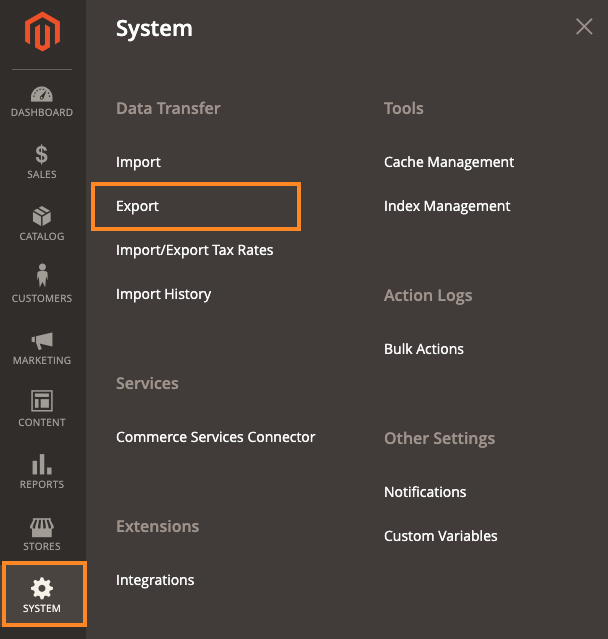
Task: Click the Extensions section heading
Action: coord(157,527)
